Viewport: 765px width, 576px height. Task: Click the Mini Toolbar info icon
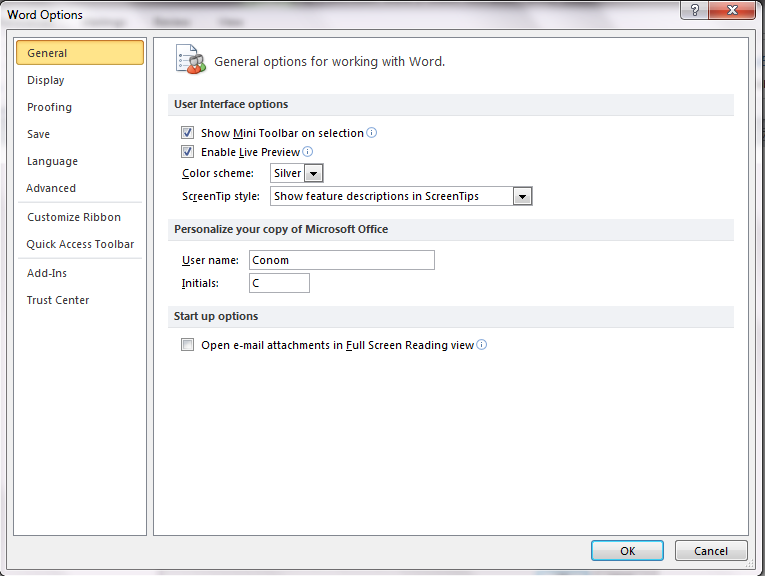tap(371, 133)
